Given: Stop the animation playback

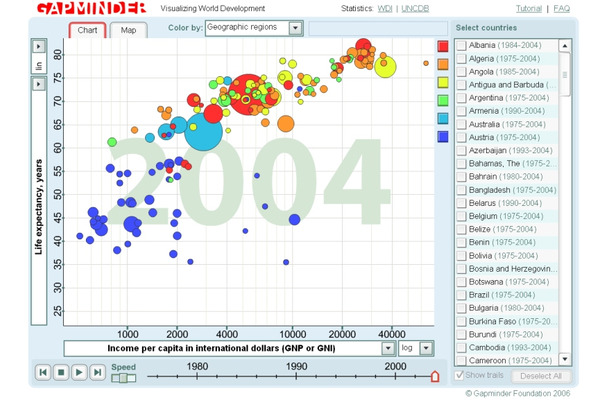Looking at the screenshot, I should (61, 372).
